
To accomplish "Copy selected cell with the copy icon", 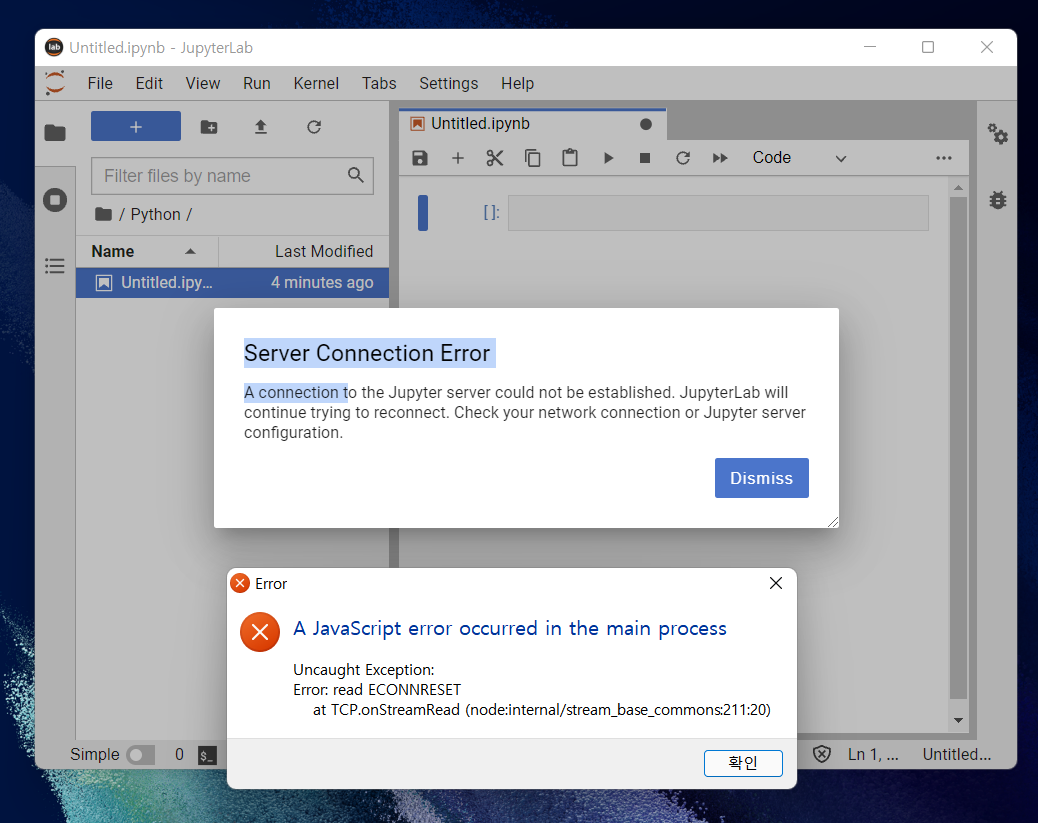I will point(532,158).
